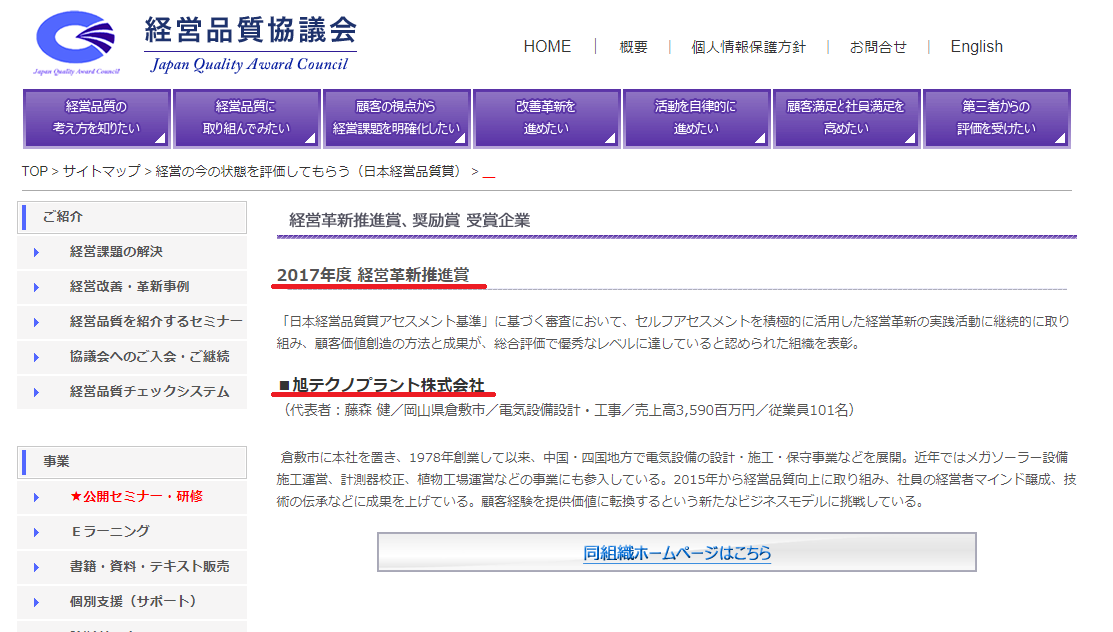1113x632 pixels.
Task: Open the お問合せ contact link
Action: click(x=878, y=47)
